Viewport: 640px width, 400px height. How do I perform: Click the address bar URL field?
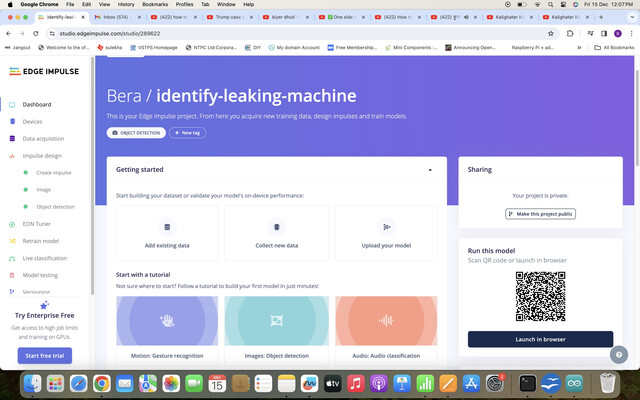(298, 33)
